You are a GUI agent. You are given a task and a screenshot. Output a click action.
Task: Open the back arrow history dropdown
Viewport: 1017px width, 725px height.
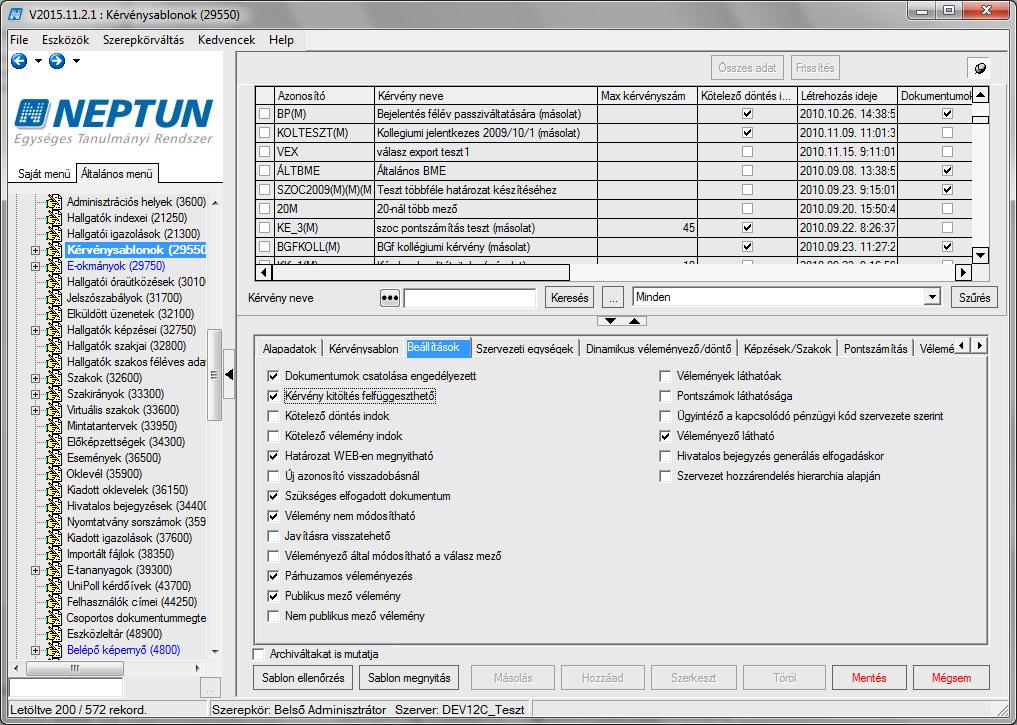click(x=38, y=61)
